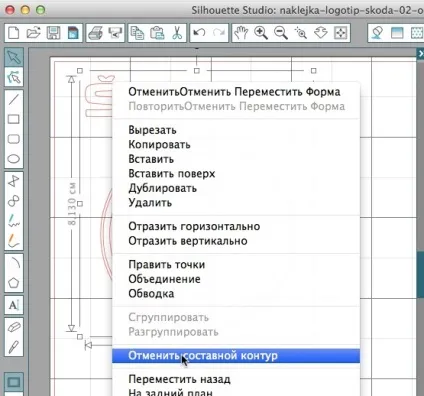Select the Polygon drawing tool

[14, 181]
